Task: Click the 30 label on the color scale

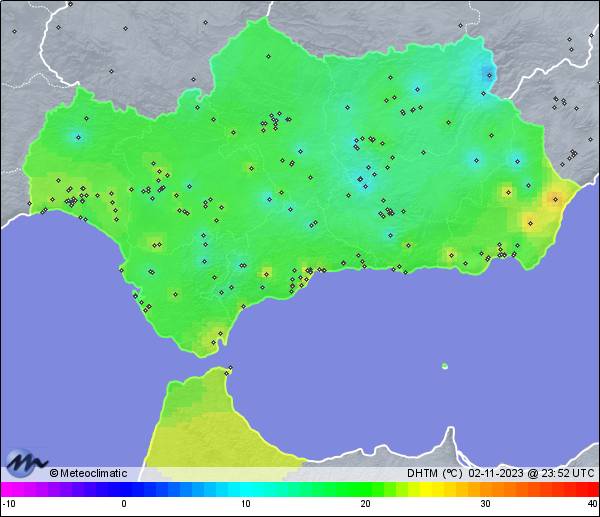Action: click(484, 504)
